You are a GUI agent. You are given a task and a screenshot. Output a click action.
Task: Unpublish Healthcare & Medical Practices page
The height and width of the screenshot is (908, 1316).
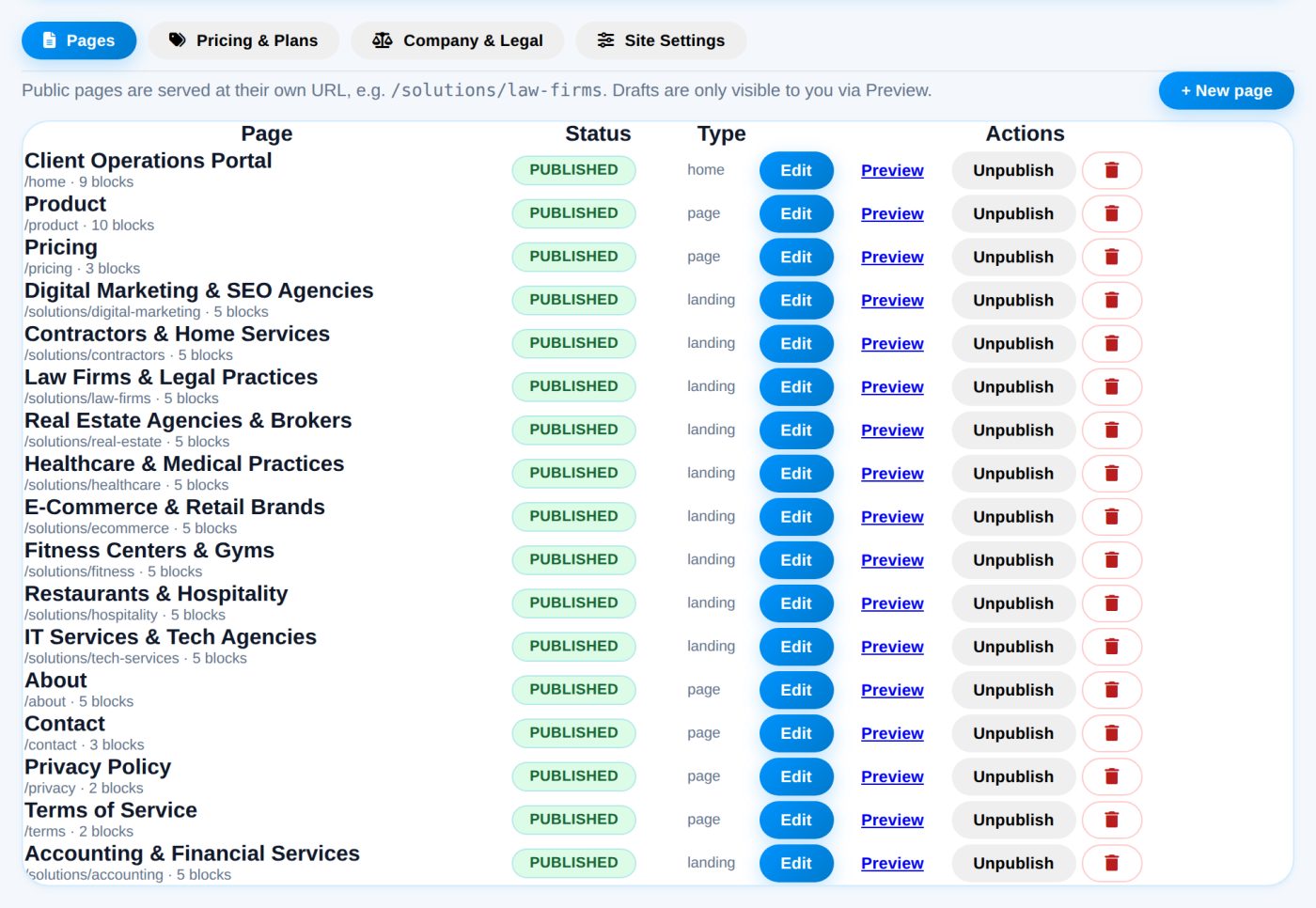(x=1013, y=473)
